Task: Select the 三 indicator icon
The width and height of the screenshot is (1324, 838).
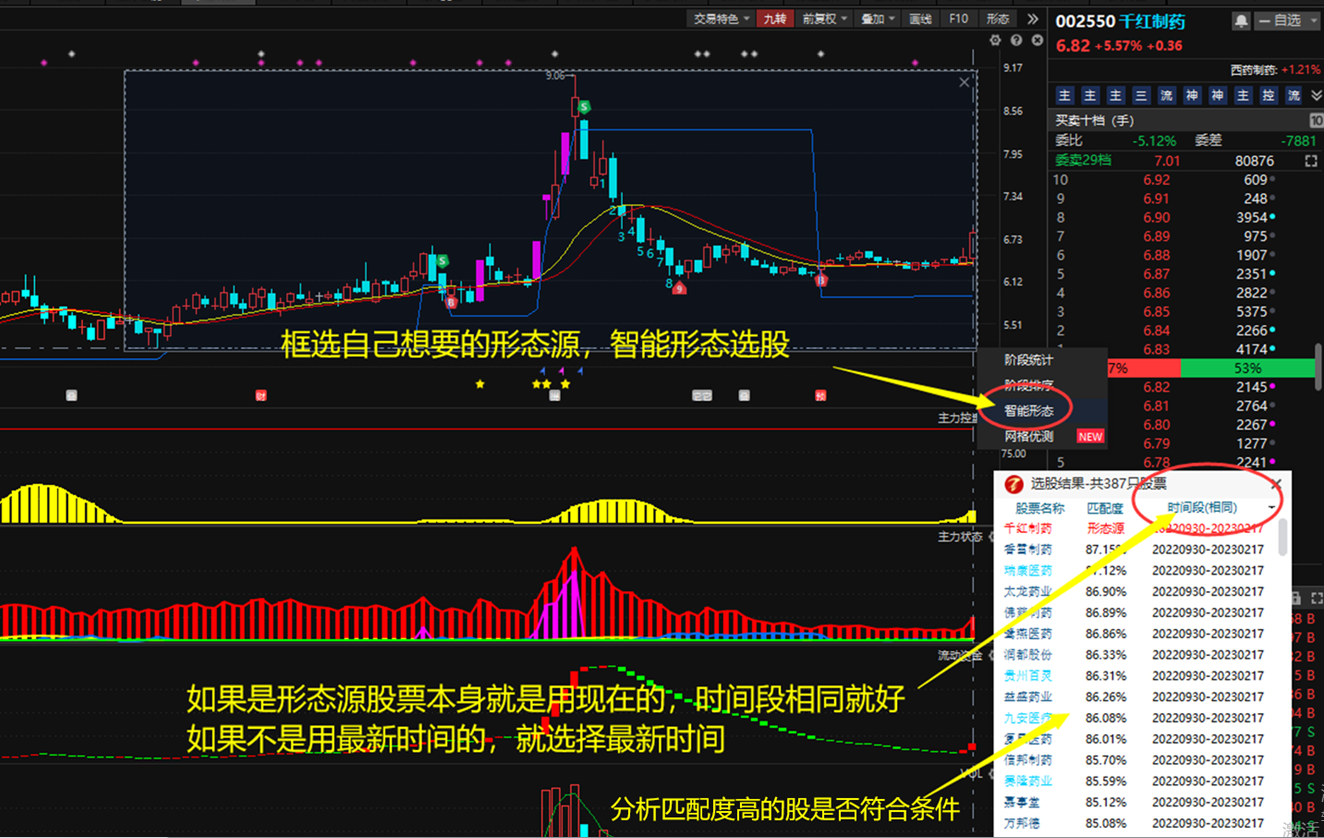Action: 1141,96
